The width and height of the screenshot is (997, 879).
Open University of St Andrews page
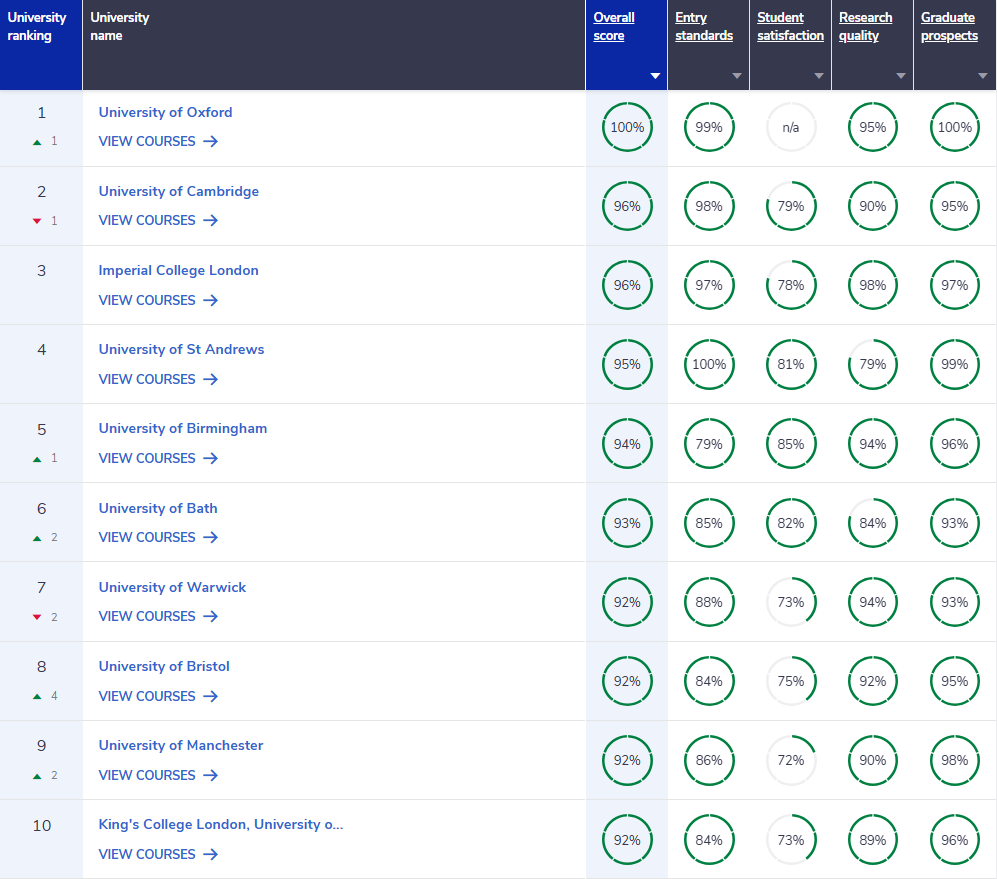point(181,349)
